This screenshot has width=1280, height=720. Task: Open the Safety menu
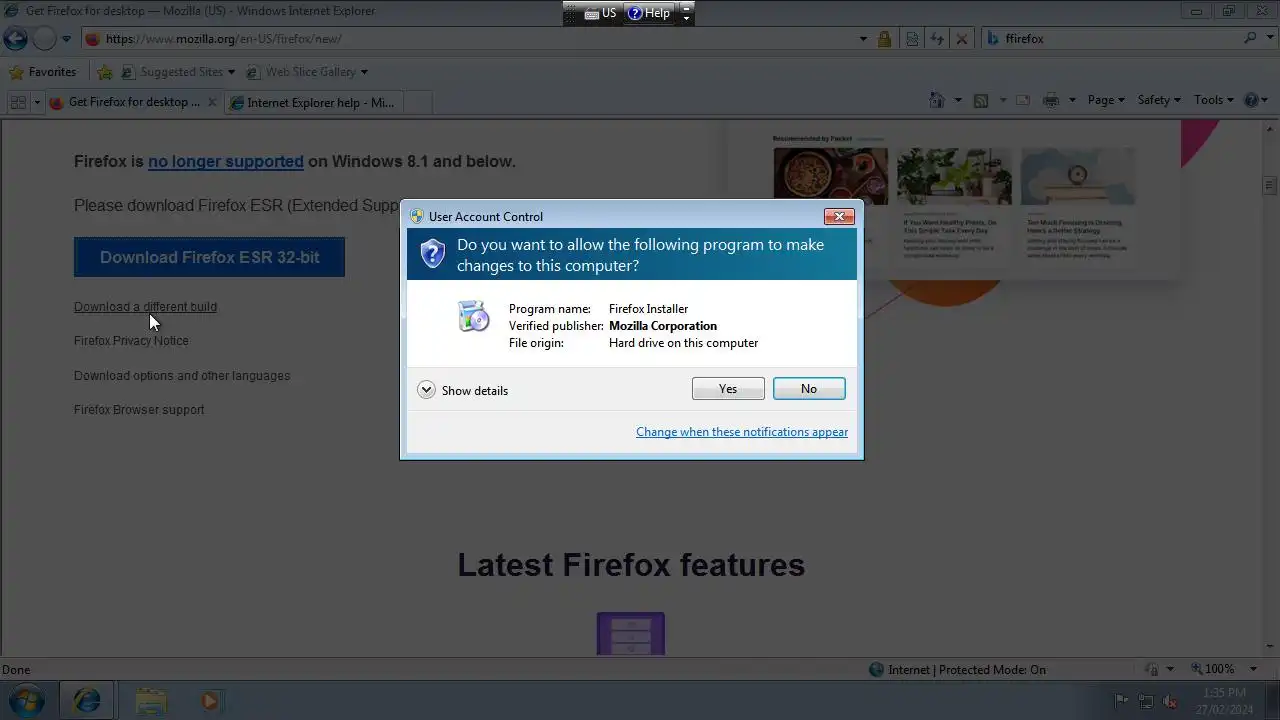[1159, 100]
